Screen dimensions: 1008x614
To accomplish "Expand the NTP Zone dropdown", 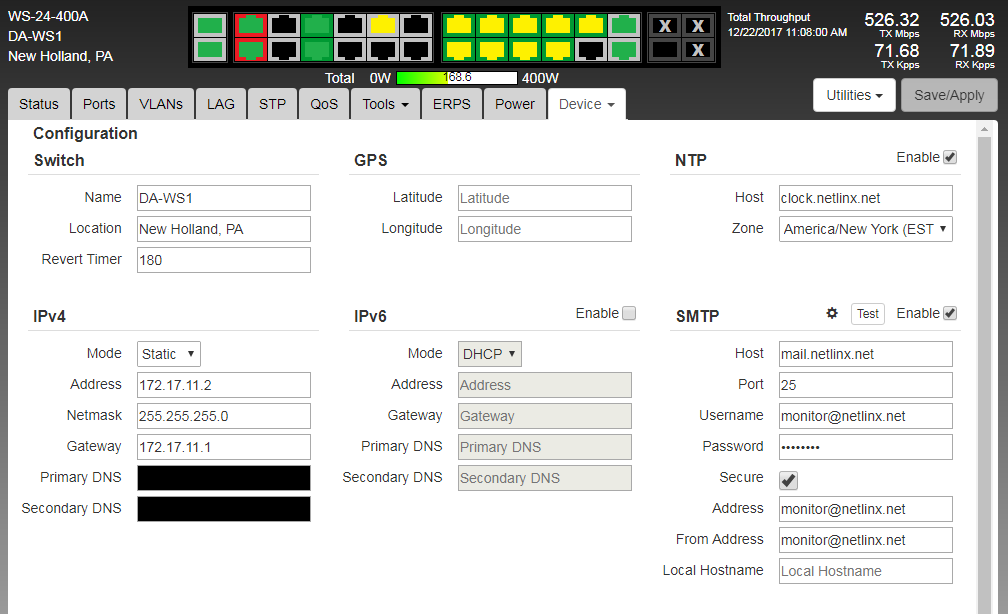I will tap(866, 229).
